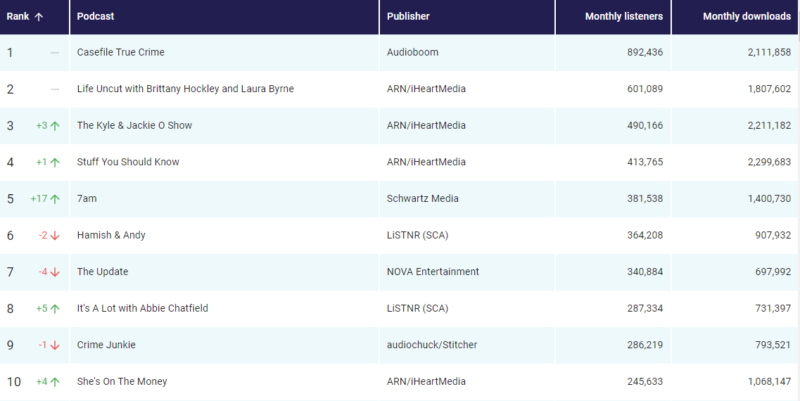Click red down arrow for Crime Junkie
The image size is (800, 401).
[x=55, y=345]
